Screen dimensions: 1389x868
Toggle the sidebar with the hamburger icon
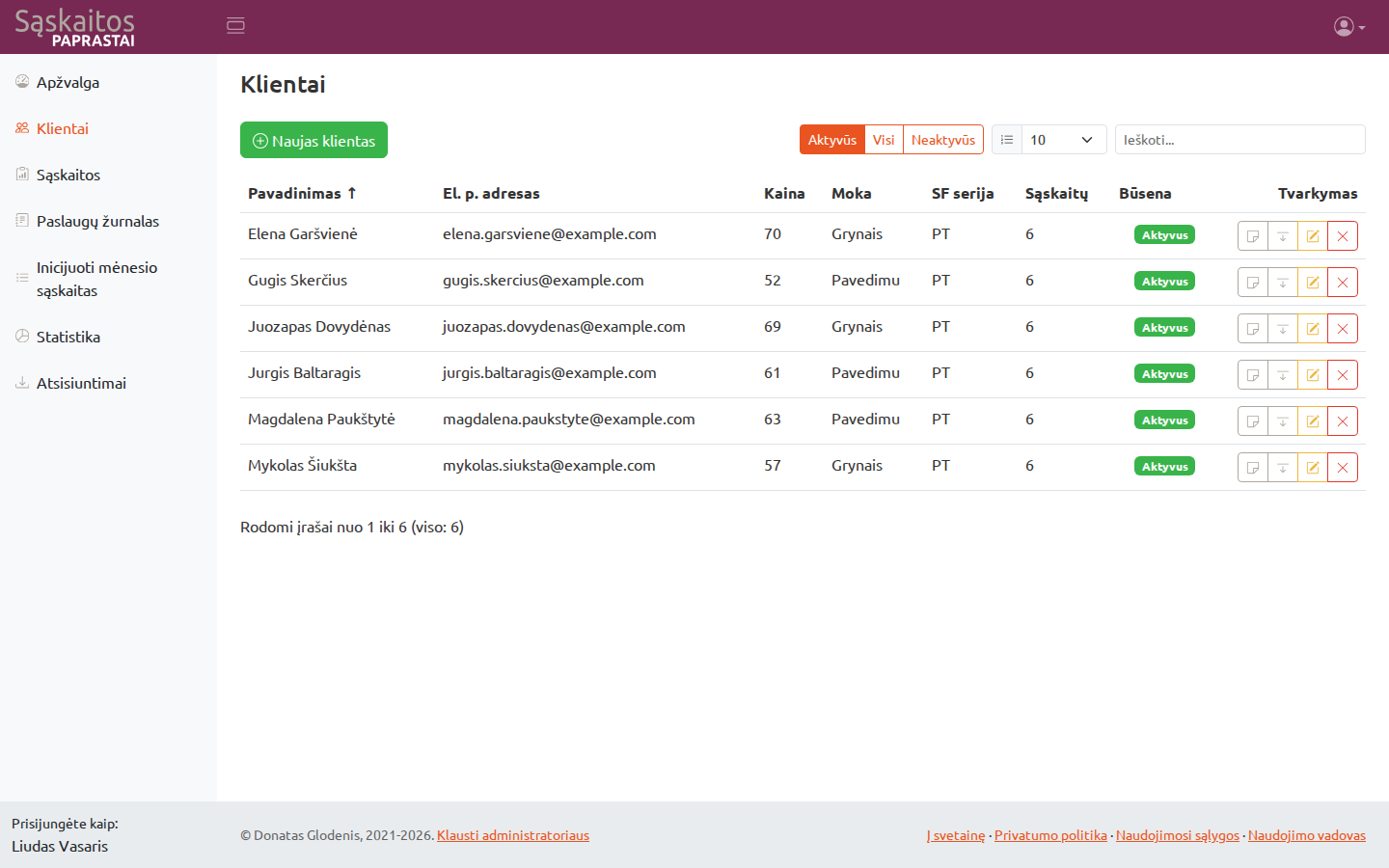pos(235,26)
